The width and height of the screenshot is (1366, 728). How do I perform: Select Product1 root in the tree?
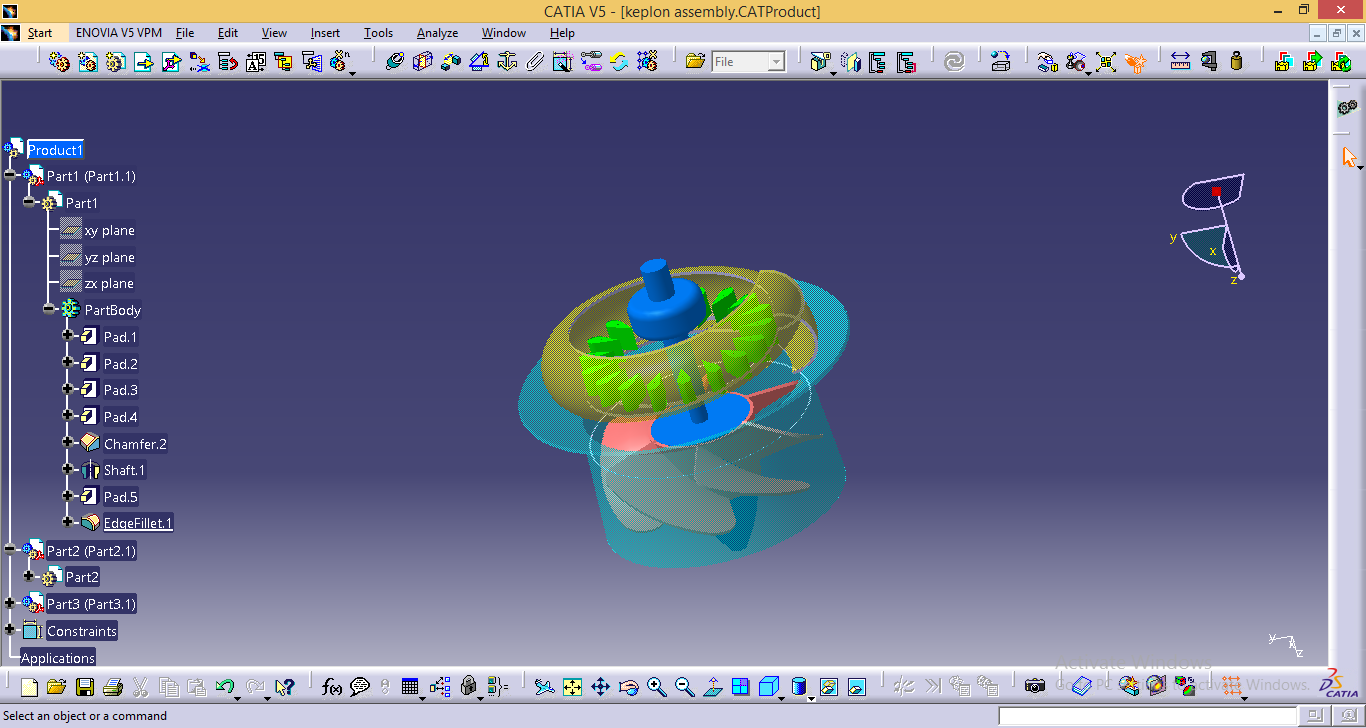point(55,150)
